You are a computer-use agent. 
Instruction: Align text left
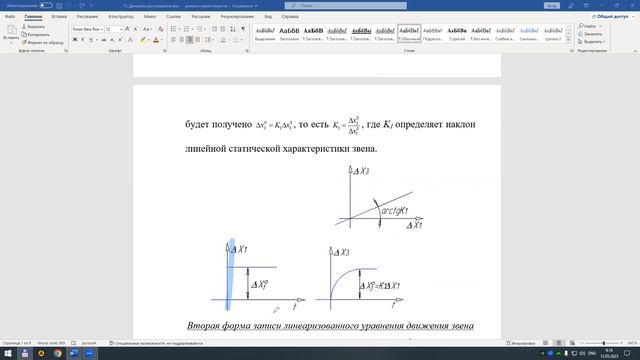click(x=173, y=40)
